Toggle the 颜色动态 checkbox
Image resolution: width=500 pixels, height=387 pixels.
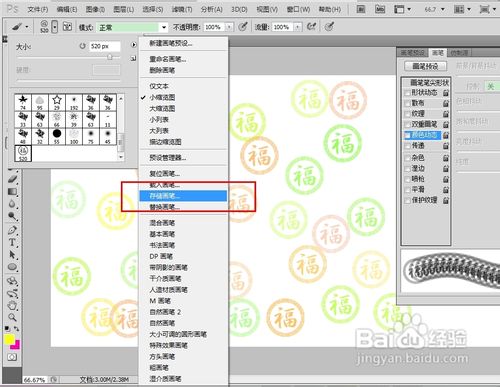(407, 135)
